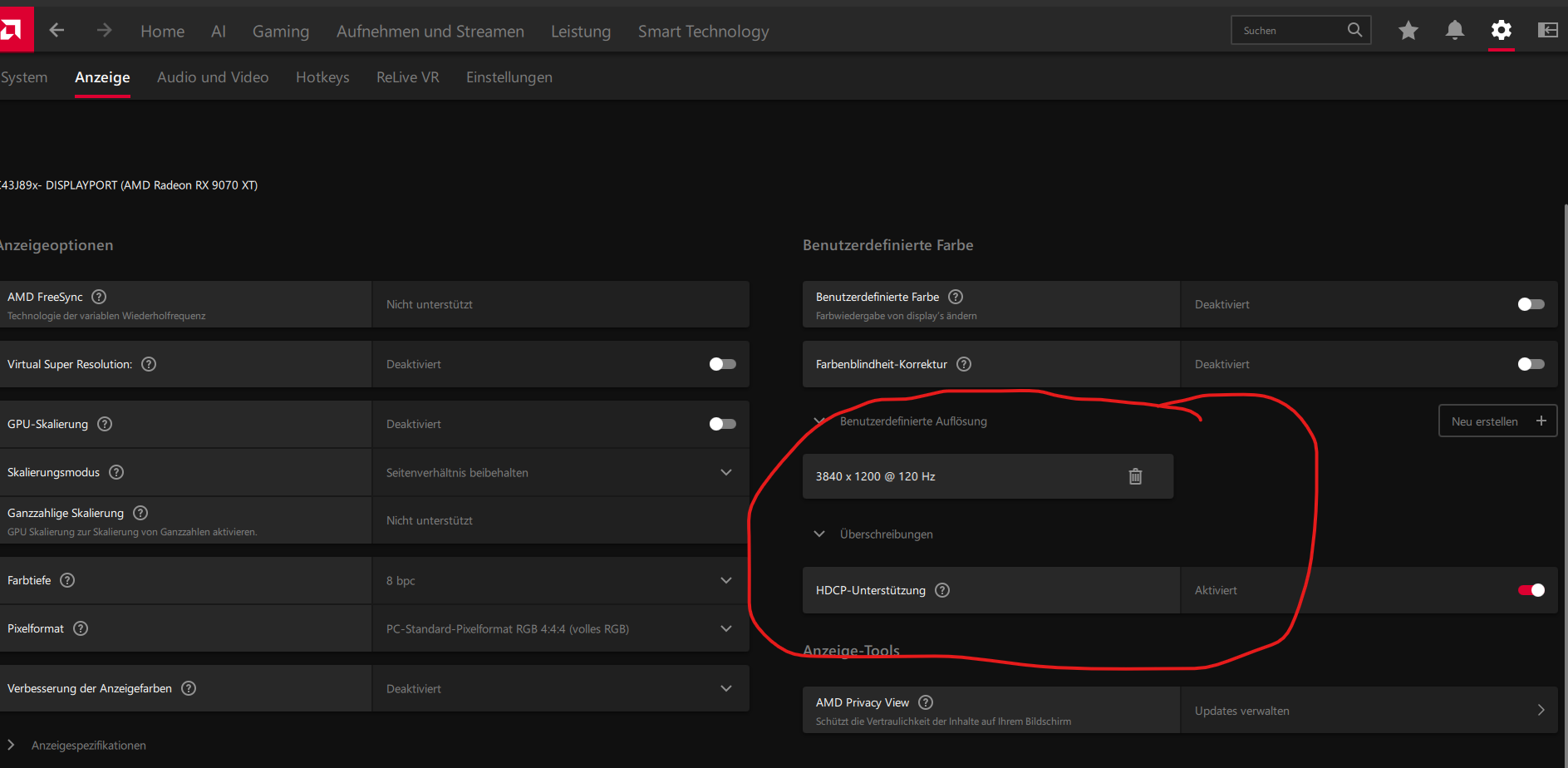Enable Virtual Super Resolution toggle

pos(723,364)
